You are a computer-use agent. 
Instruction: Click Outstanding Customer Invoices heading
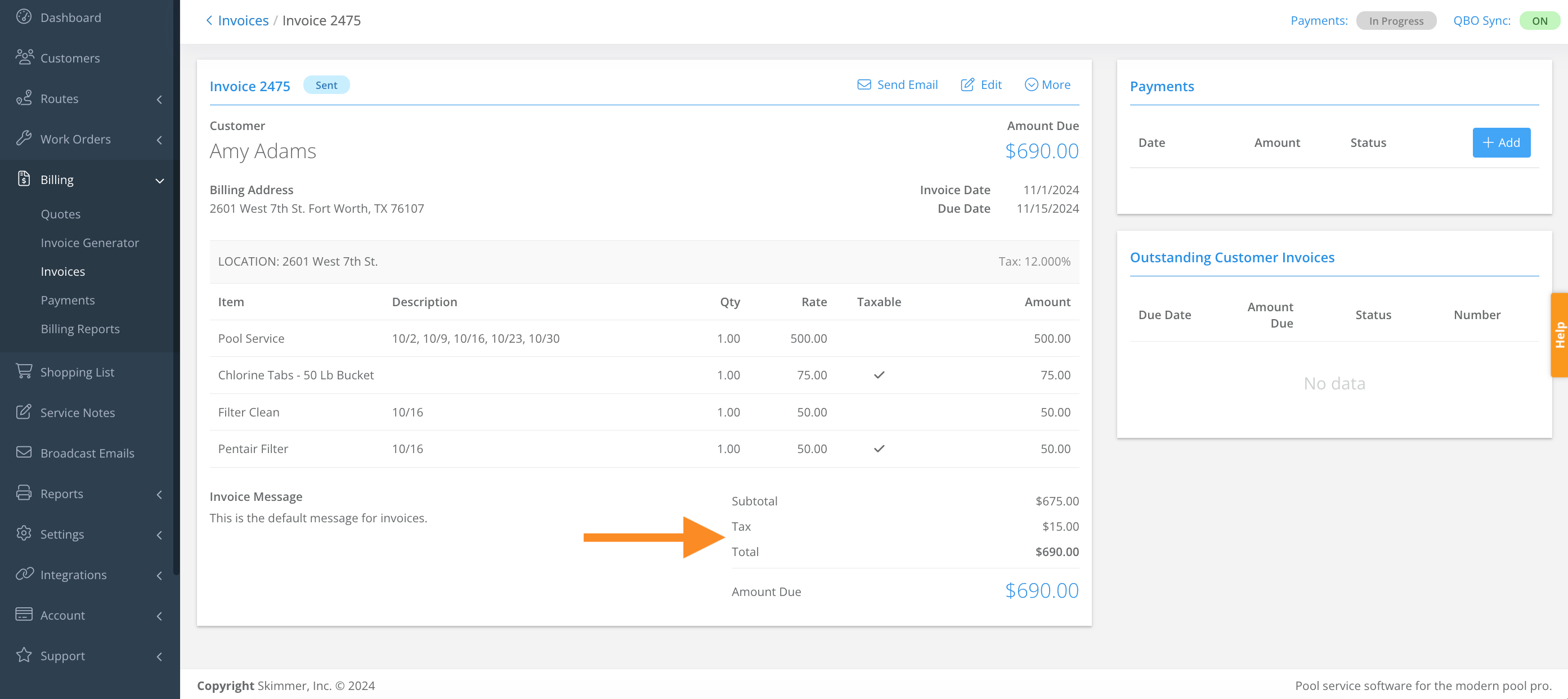pyautogui.click(x=1232, y=257)
